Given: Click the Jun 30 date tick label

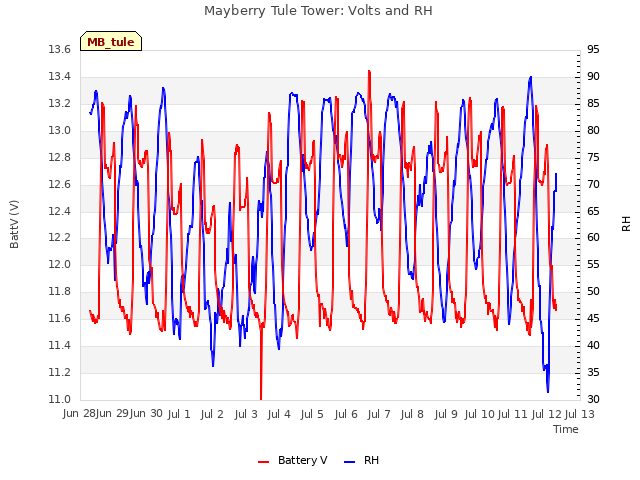Looking at the screenshot, I should pyautogui.click(x=146, y=414).
